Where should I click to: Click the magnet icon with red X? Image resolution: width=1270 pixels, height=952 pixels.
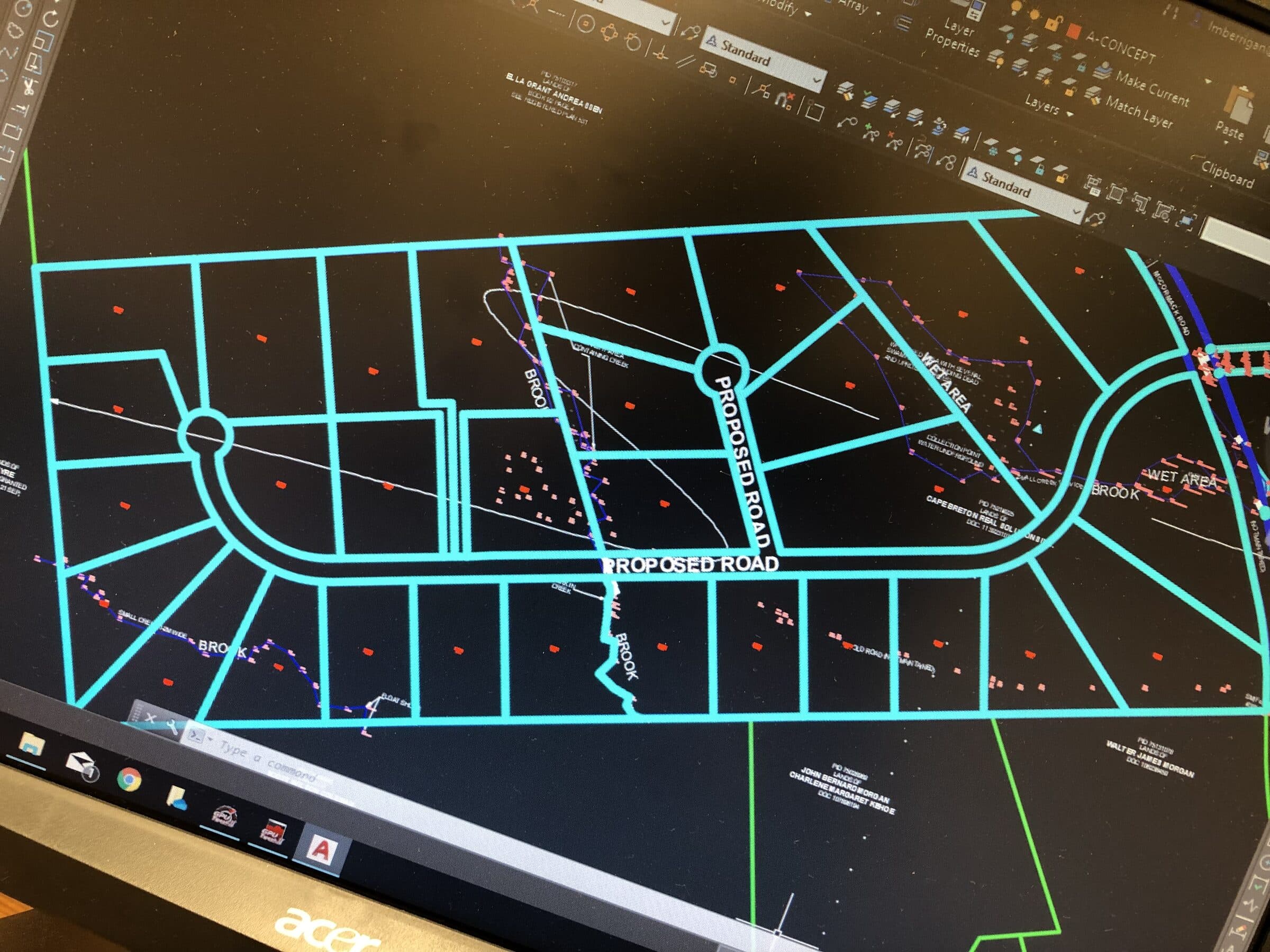[784, 100]
